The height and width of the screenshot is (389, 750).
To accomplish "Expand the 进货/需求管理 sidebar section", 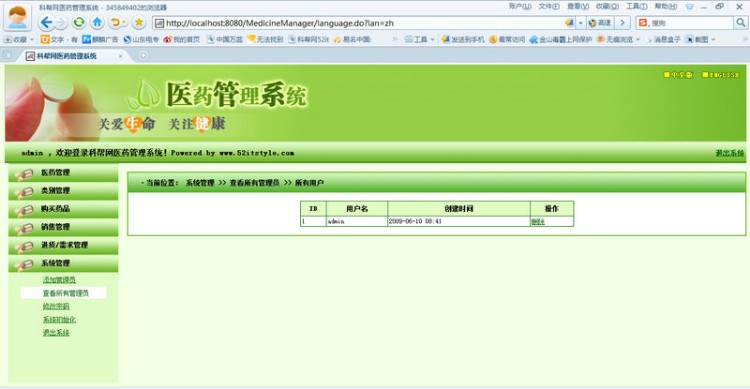I will coord(63,245).
